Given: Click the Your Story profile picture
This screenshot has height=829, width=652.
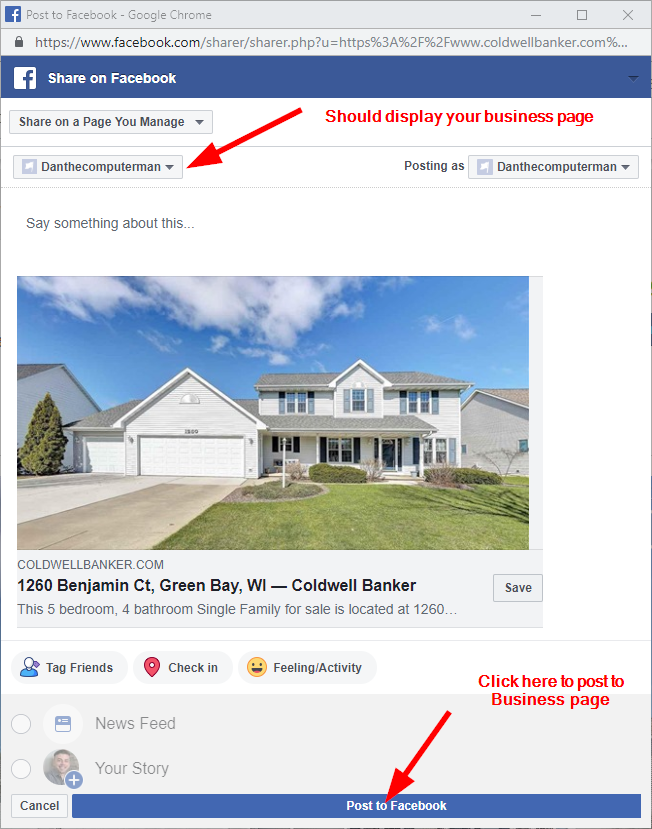Looking at the screenshot, I should pos(61,767).
